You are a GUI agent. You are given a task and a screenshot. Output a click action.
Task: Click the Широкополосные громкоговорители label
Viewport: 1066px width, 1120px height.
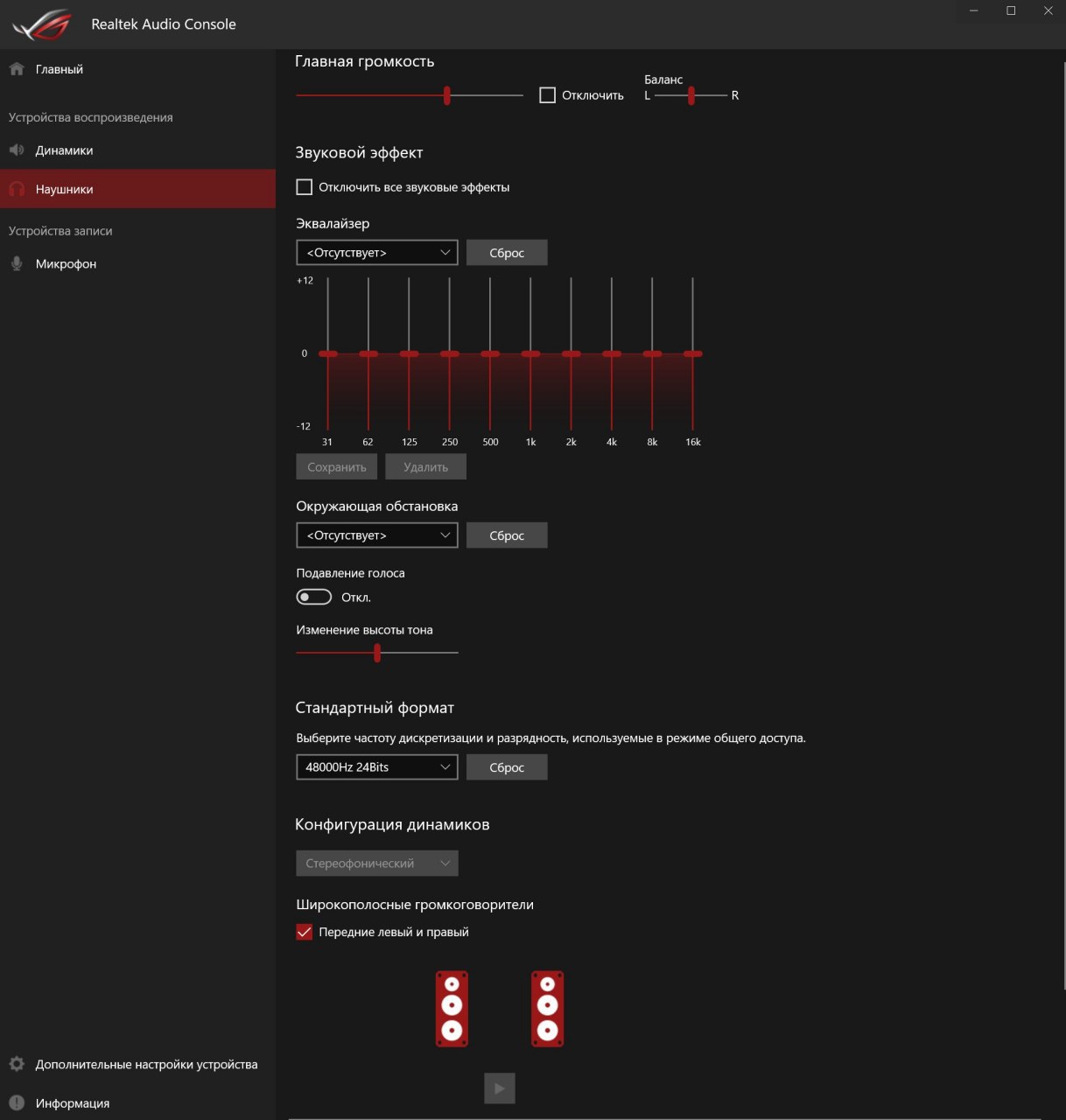(x=415, y=905)
